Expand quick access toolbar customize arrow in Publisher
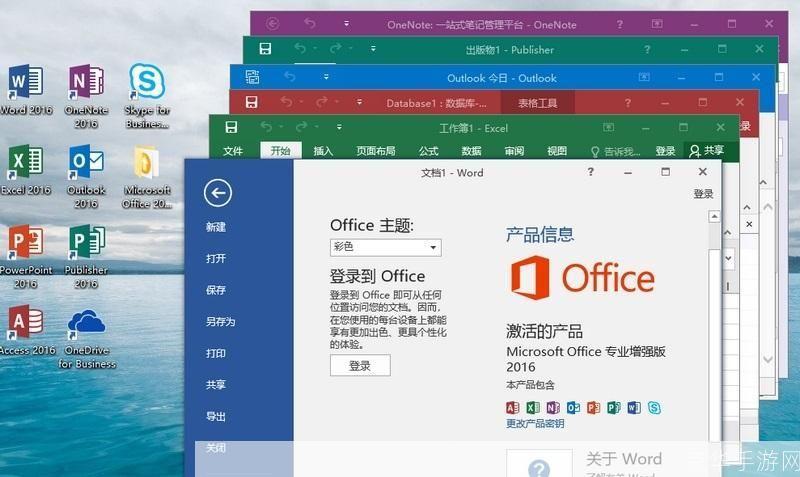This screenshot has width=800, height=477. pos(373,49)
